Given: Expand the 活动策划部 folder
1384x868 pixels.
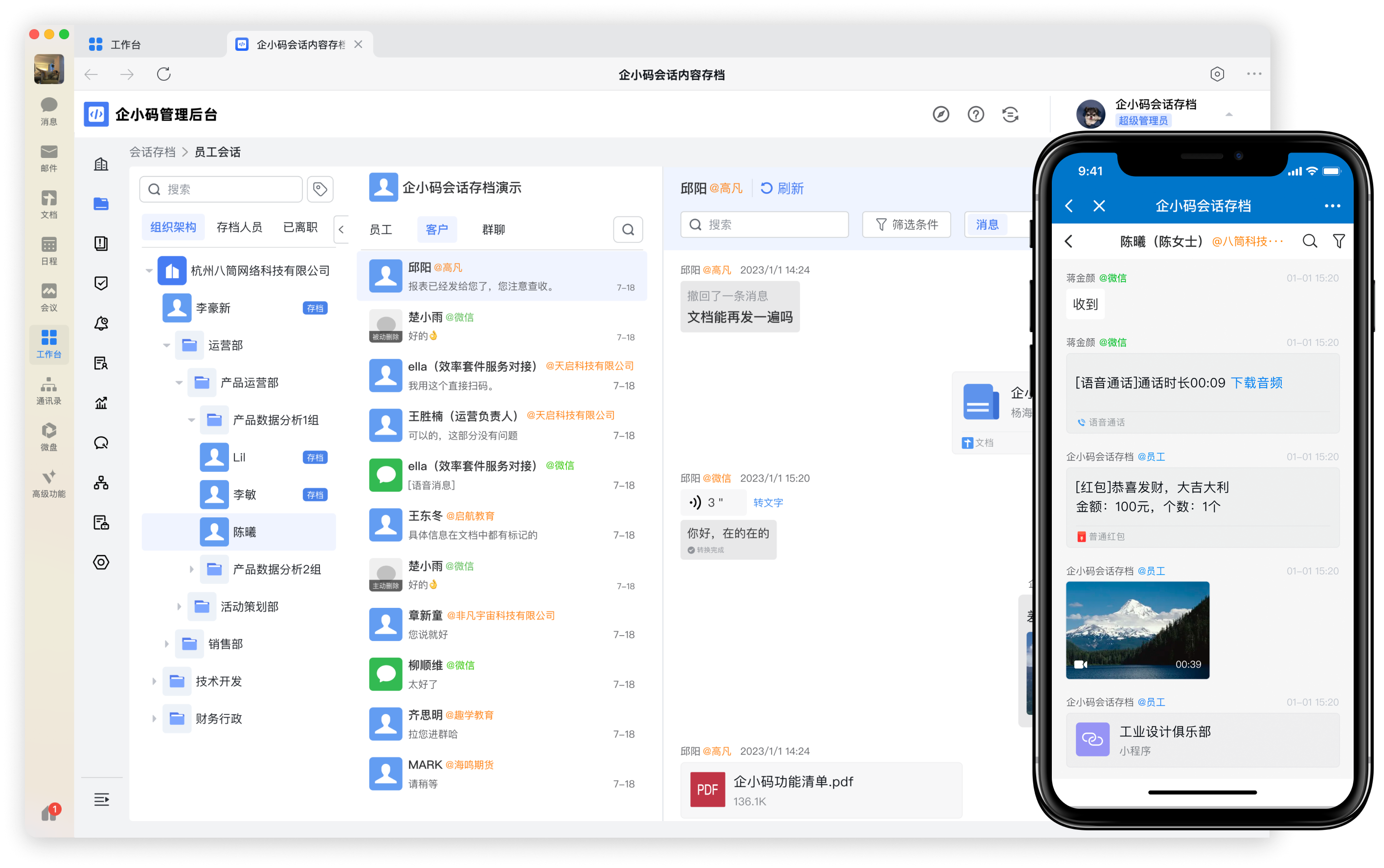Looking at the screenshot, I should [x=179, y=606].
